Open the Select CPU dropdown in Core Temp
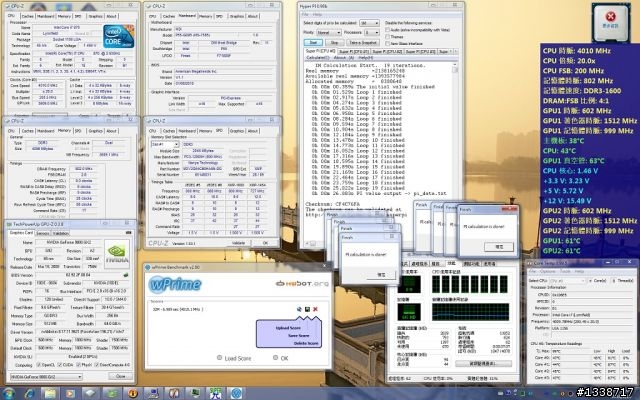Viewport: 640px width, 400px height. coord(568,281)
